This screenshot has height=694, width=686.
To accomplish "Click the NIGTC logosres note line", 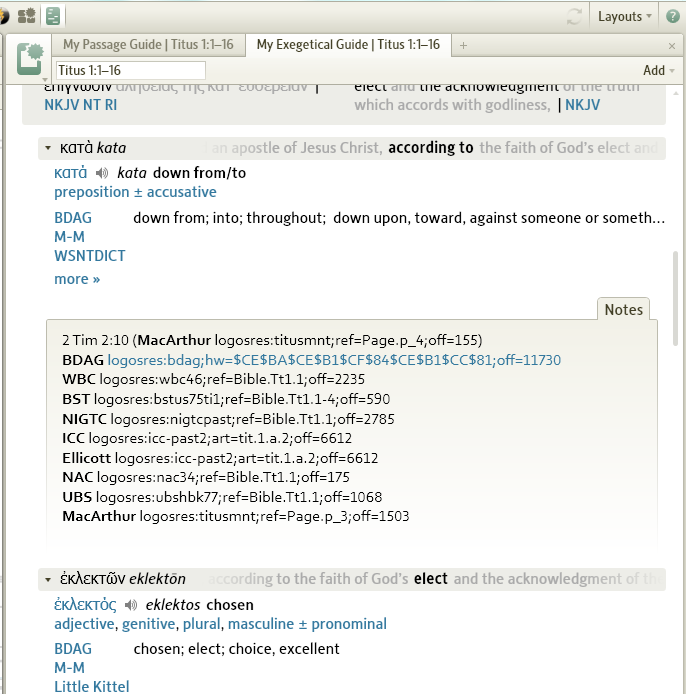I will [x=228, y=419].
